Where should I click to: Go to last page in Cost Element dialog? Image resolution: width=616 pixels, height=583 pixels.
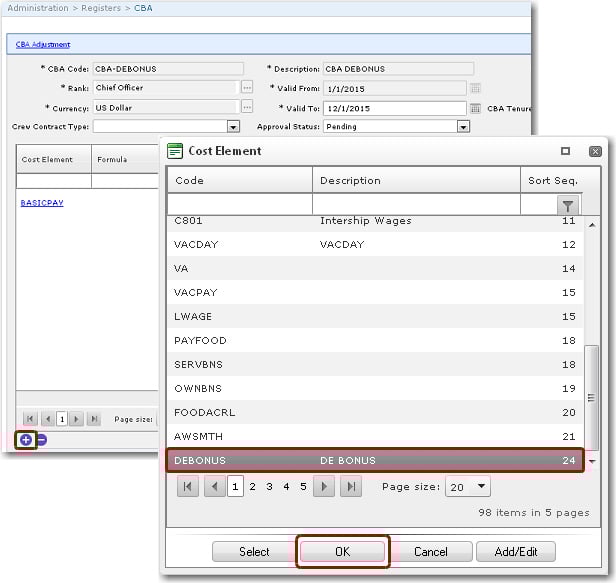click(350, 487)
